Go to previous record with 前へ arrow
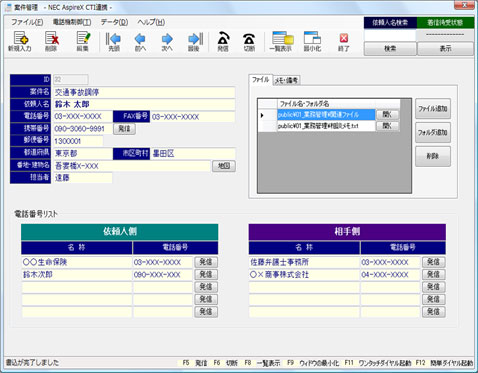 [x=140, y=41]
